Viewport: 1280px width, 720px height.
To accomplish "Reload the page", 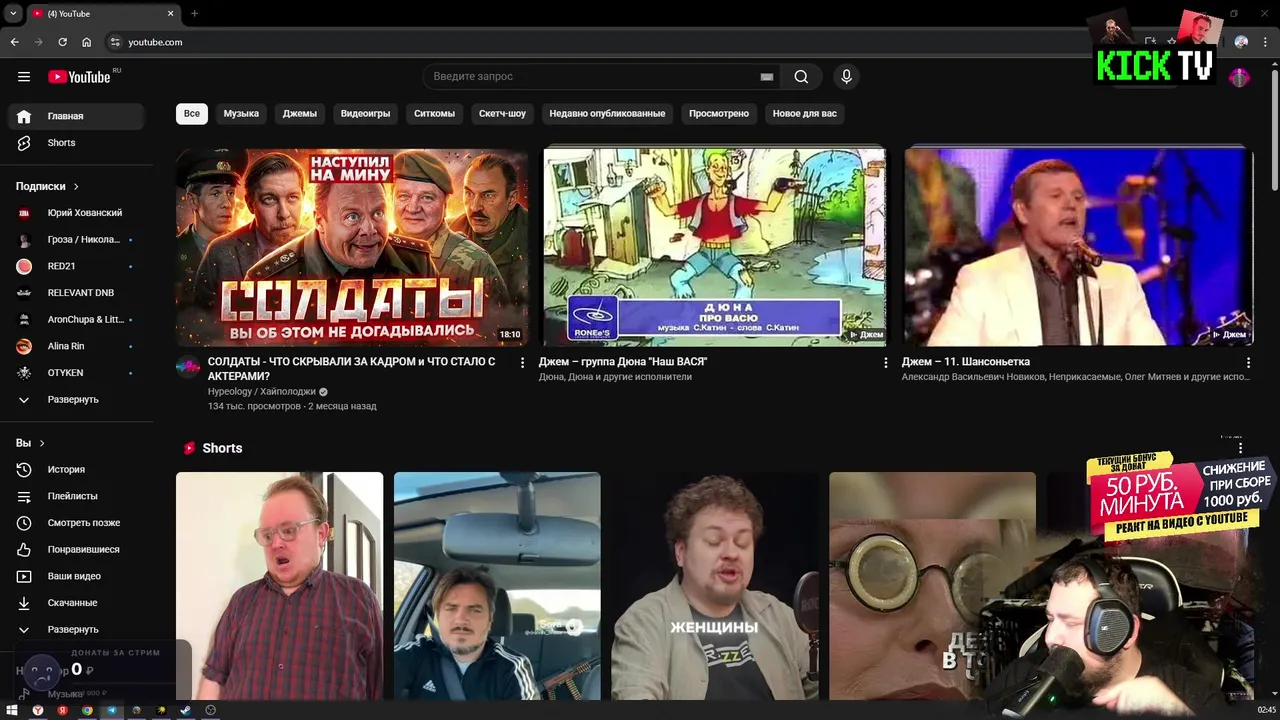I will tap(62, 42).
